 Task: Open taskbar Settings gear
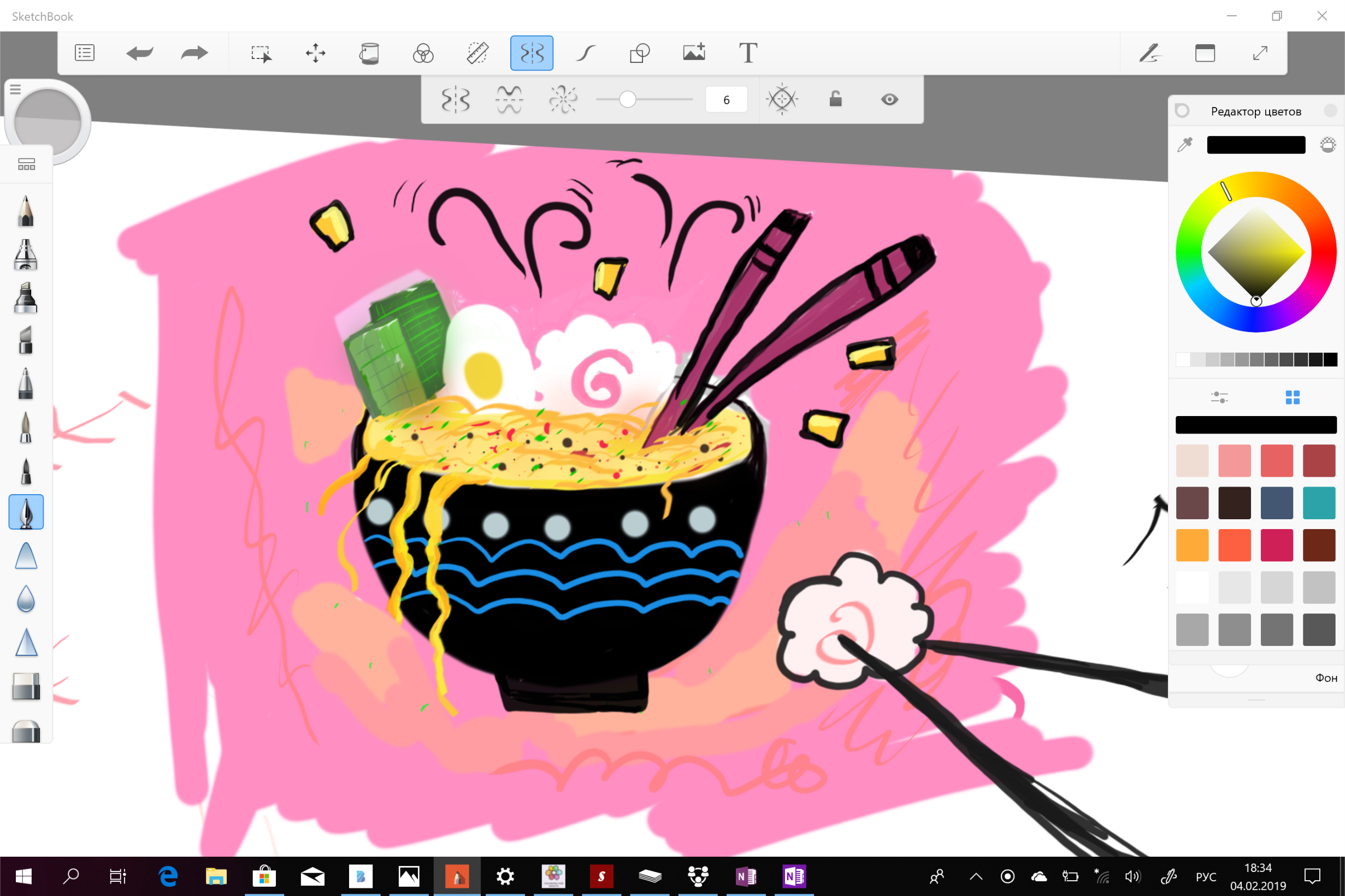tap(505, 876)
